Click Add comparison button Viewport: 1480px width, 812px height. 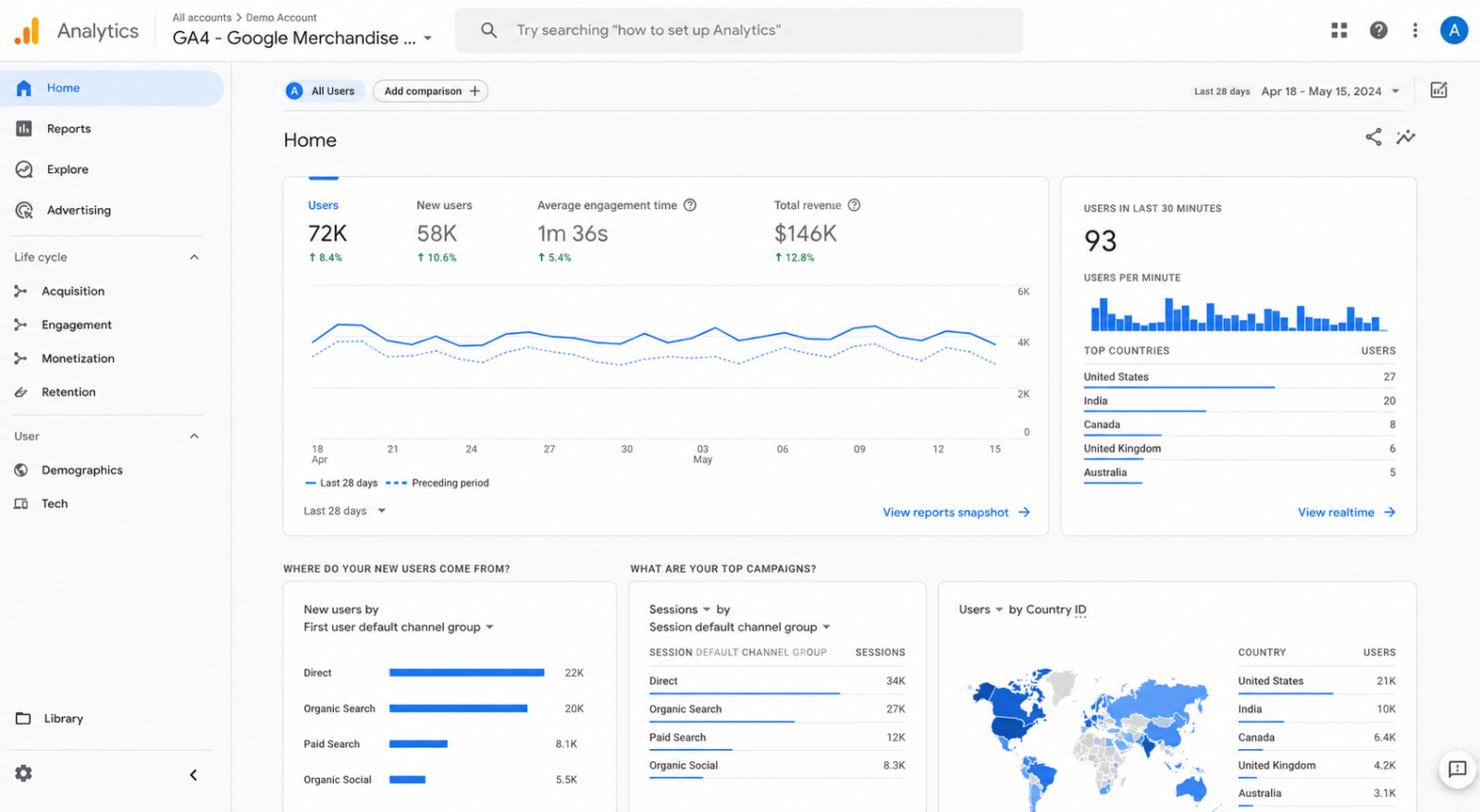[x=430, y=91]
